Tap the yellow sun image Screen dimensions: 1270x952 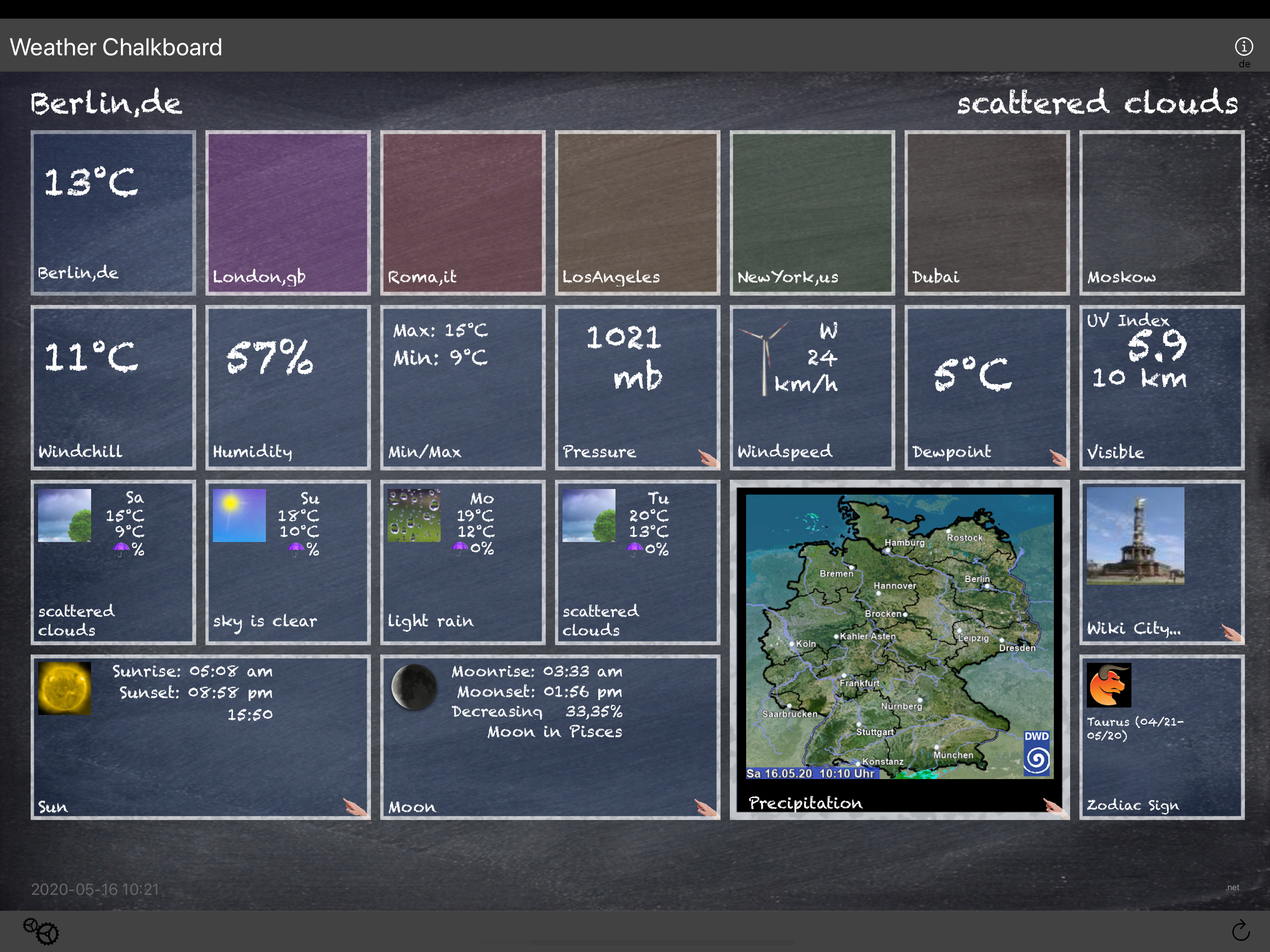tap(64, 688)
